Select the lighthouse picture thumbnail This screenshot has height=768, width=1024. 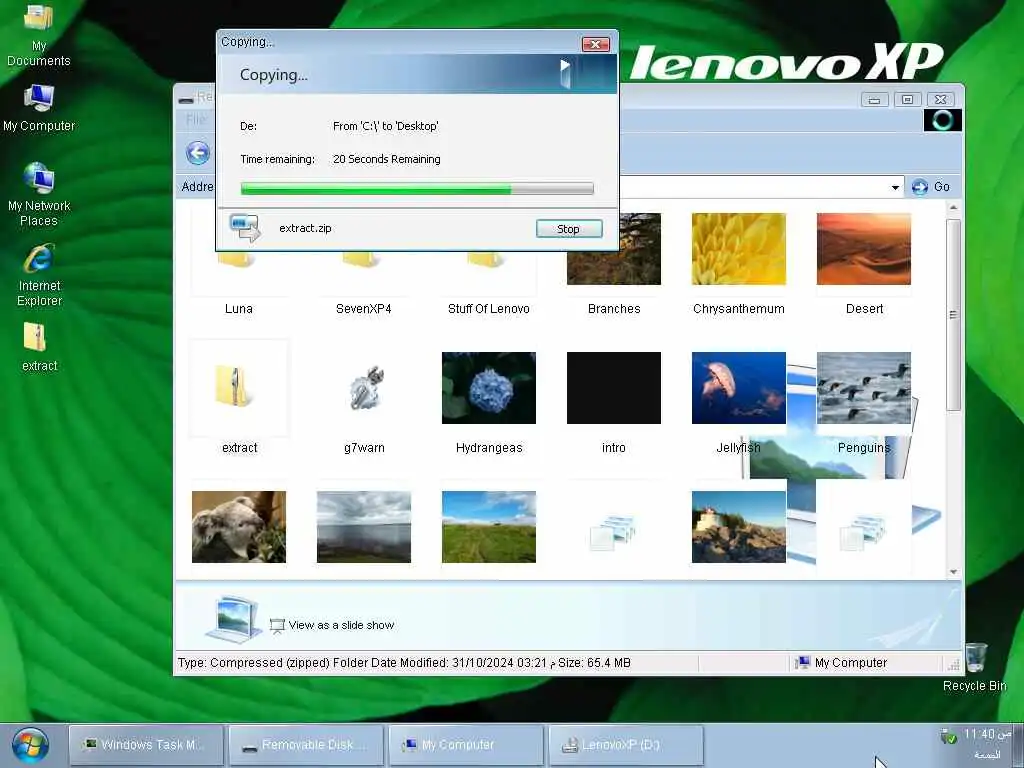739,527
